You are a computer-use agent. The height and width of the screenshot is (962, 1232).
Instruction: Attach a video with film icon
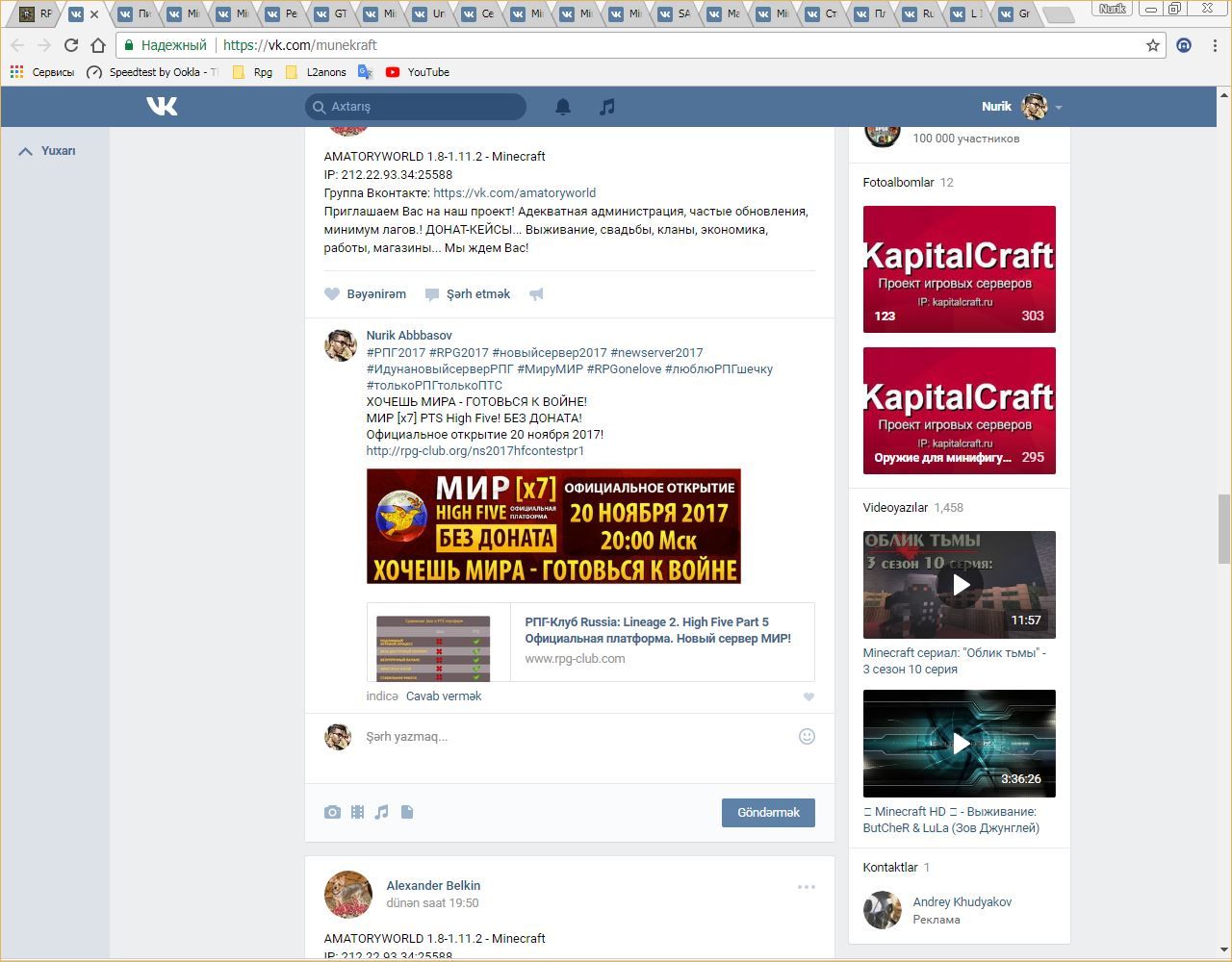click(357, 812)
